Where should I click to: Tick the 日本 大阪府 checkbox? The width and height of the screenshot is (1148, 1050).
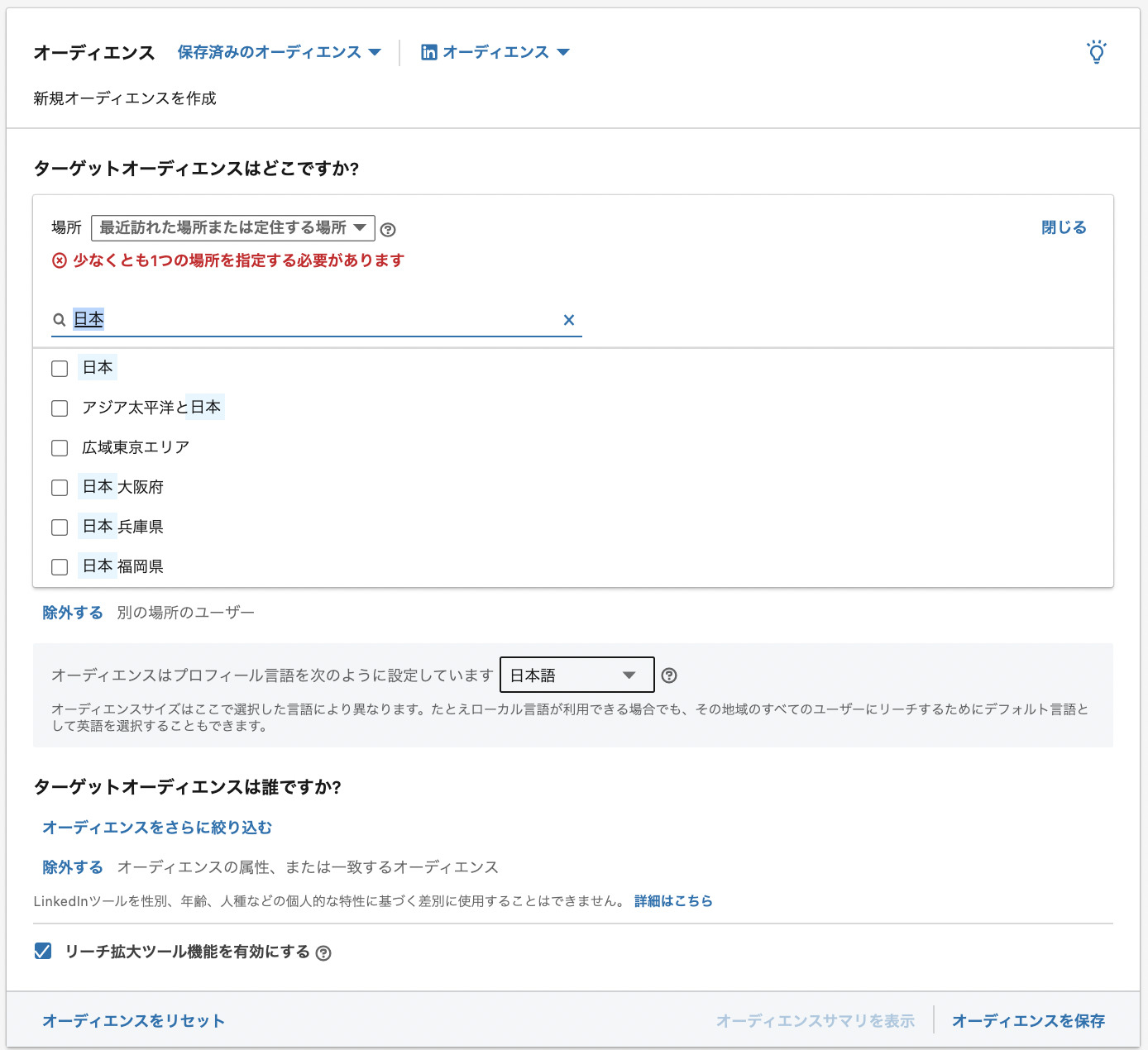click(x=60, y=488)
